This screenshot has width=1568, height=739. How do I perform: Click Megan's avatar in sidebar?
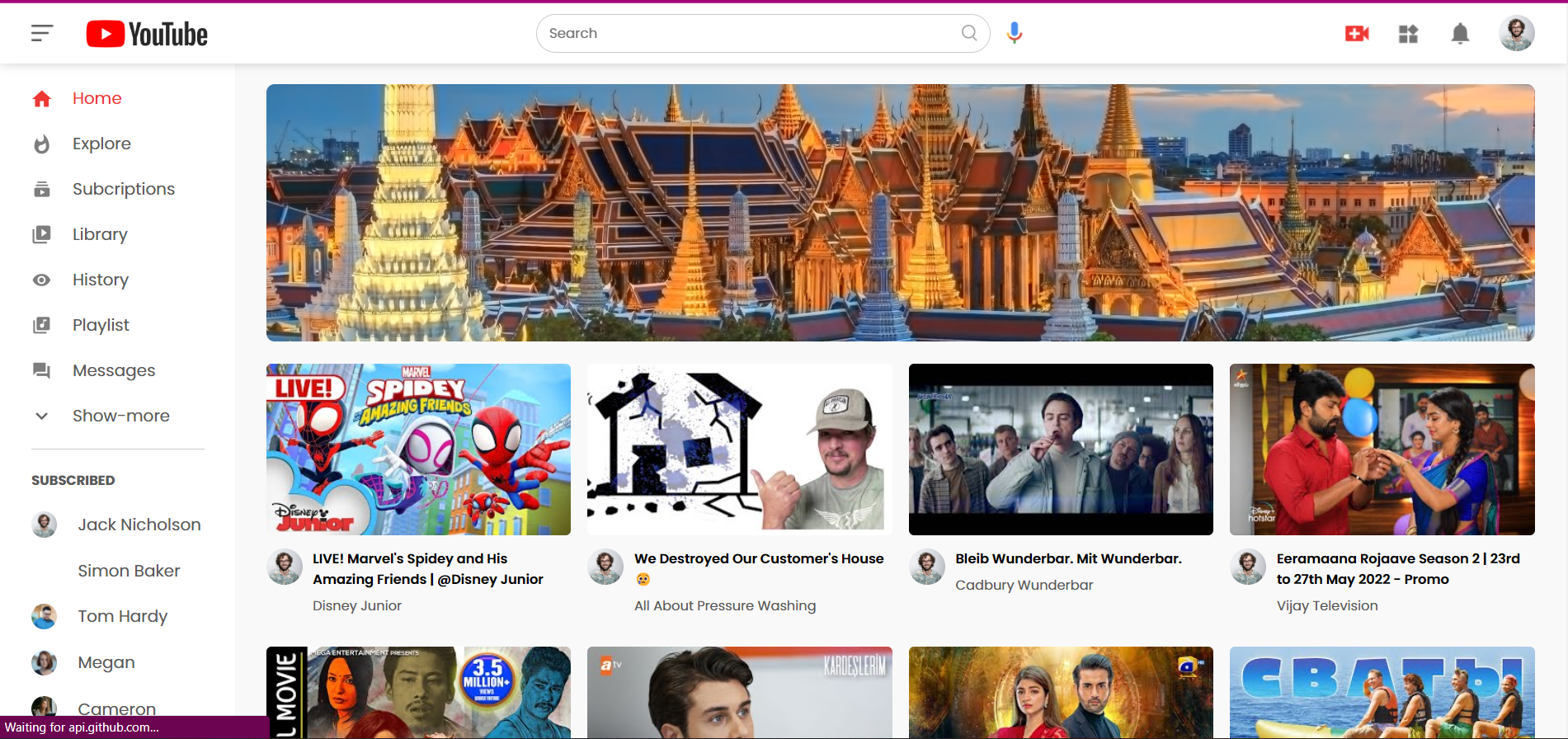pyautogui.click(x=45, y=662)
